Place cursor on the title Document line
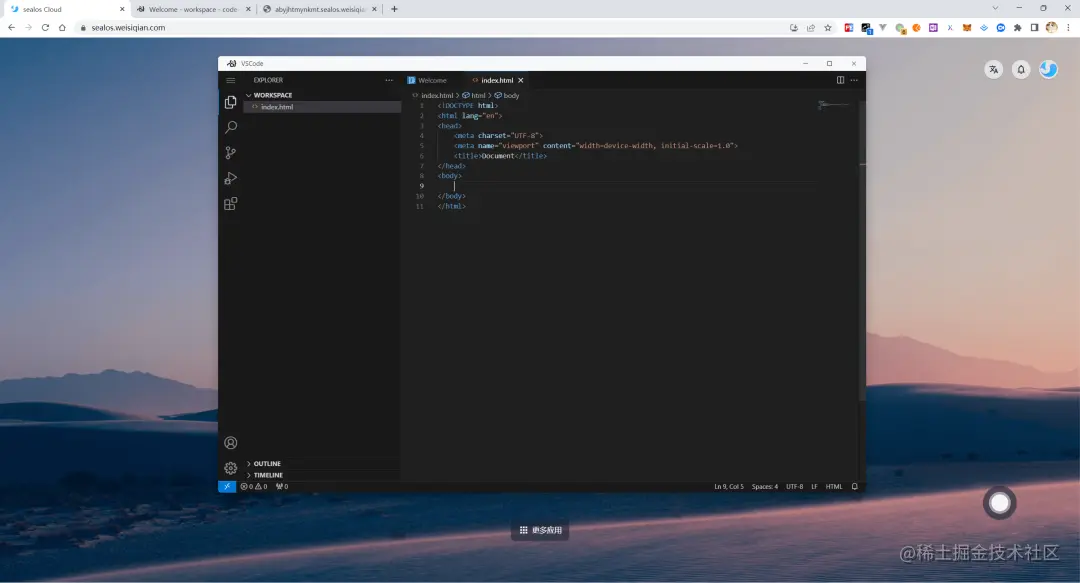1080x583 pixels. tap(501, 156)
